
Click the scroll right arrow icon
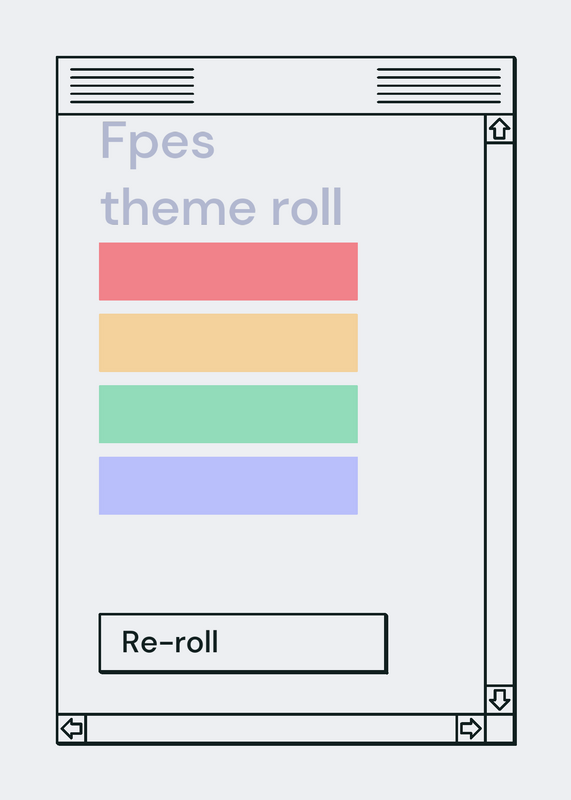point(470,728)
